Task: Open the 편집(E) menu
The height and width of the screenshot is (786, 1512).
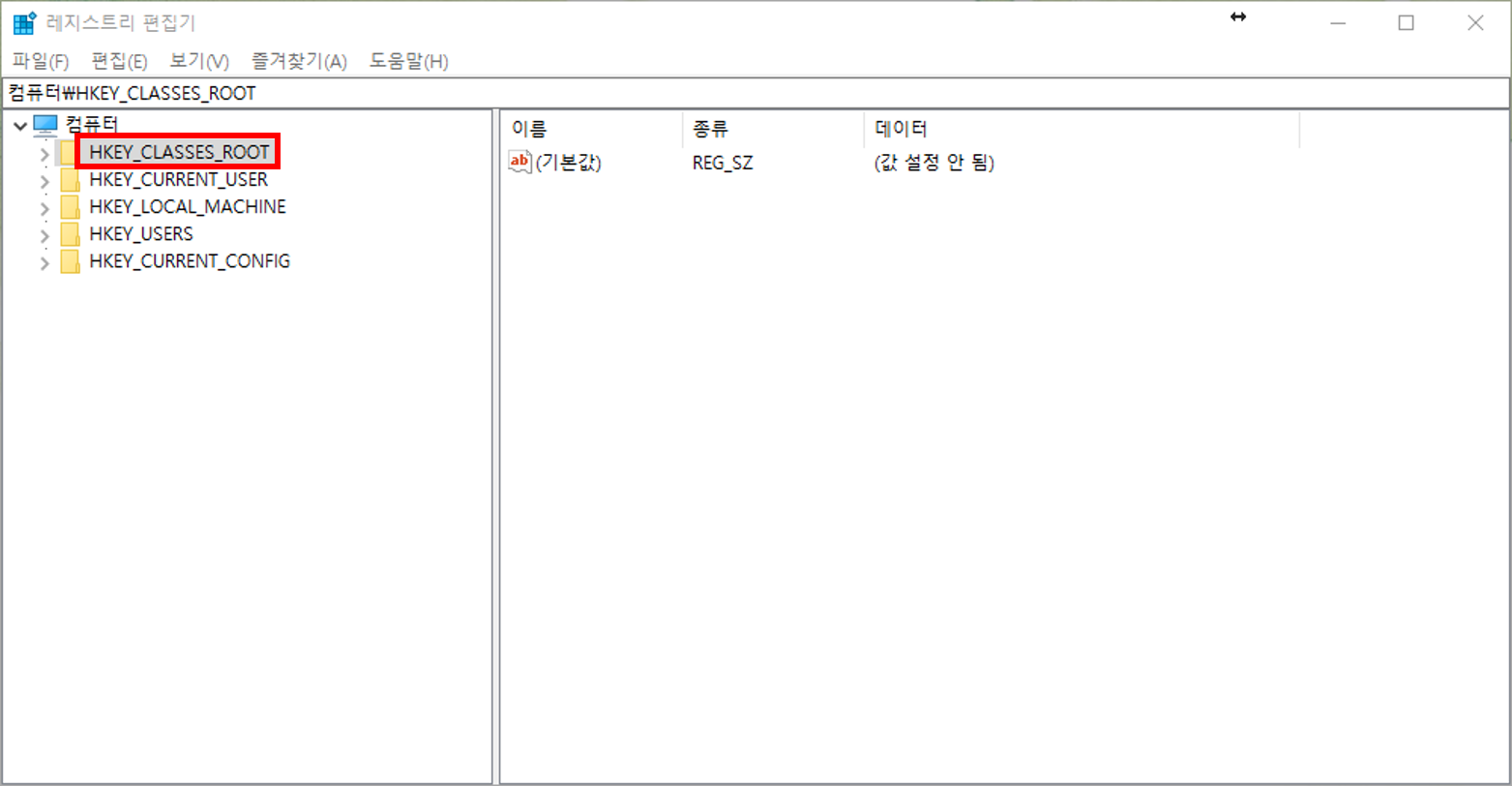Action: tap(119, 62)
